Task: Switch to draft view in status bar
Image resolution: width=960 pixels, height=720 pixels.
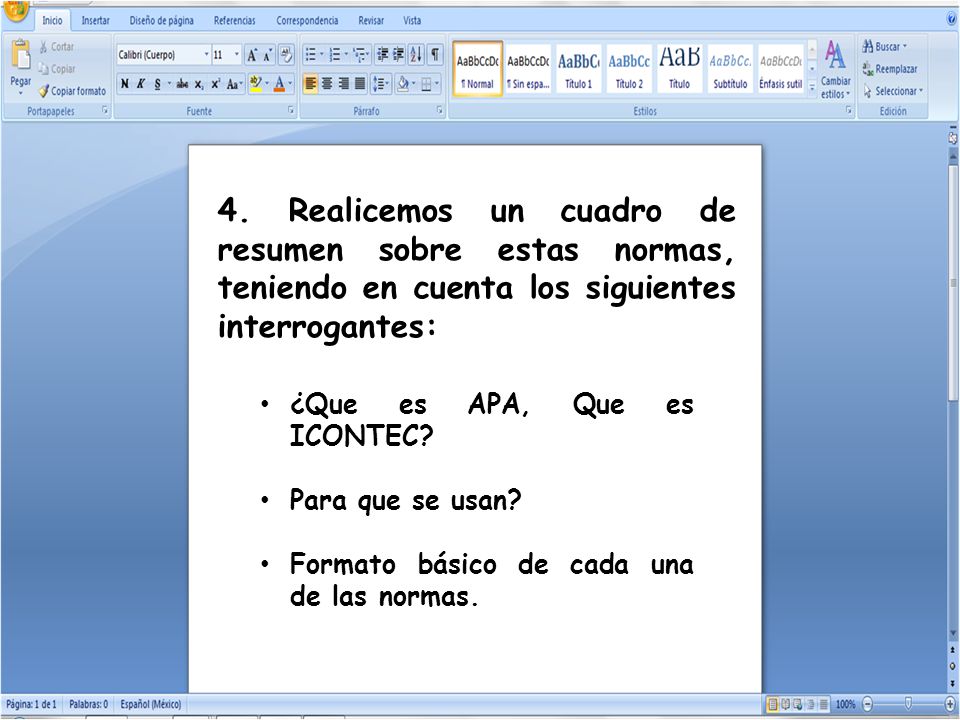Action: [x=823, y=704]
